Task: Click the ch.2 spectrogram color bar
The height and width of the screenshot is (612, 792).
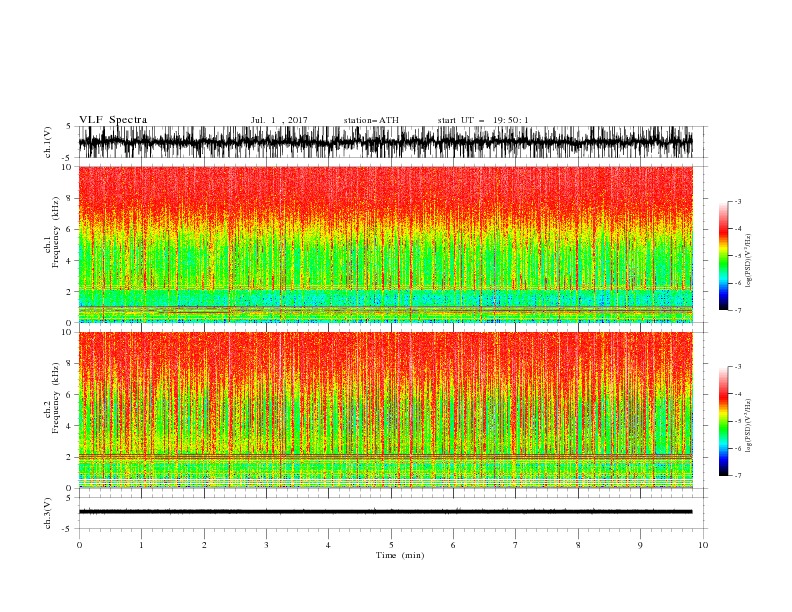Action: pos(723,421)
